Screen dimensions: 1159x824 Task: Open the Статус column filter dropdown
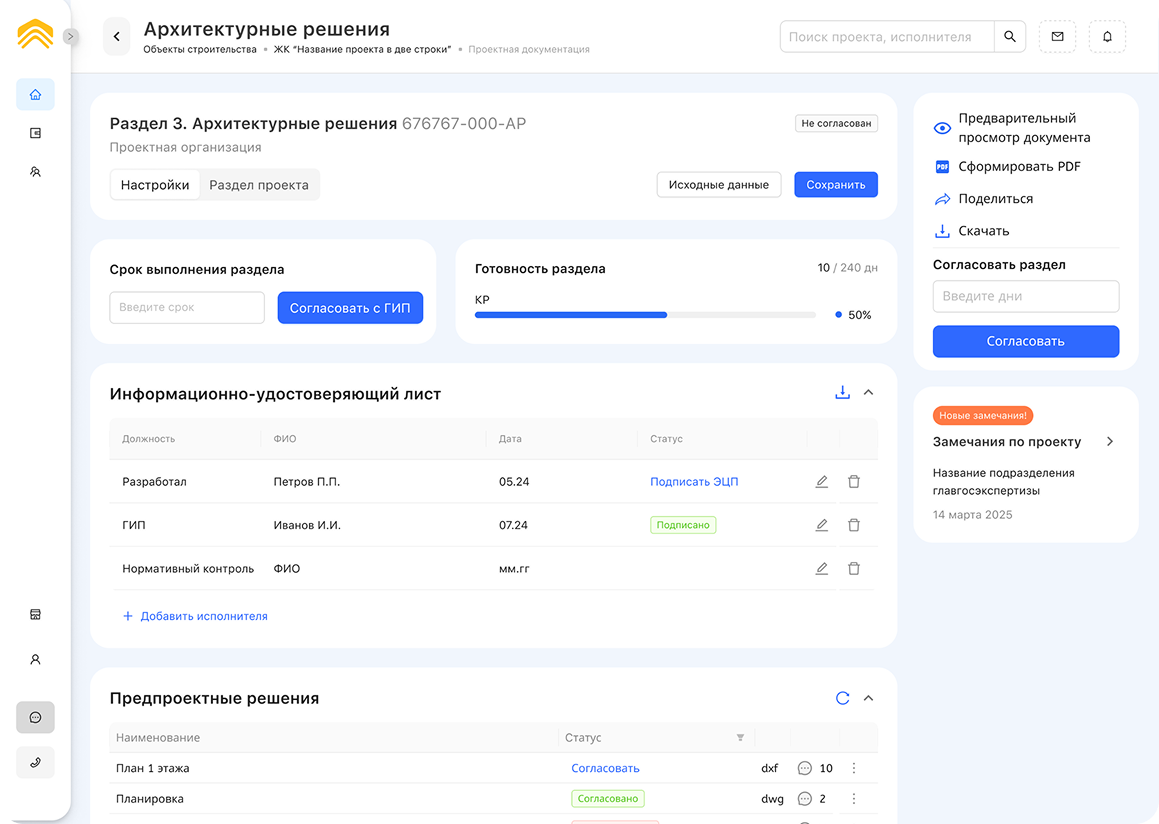(x=740, y=738)
